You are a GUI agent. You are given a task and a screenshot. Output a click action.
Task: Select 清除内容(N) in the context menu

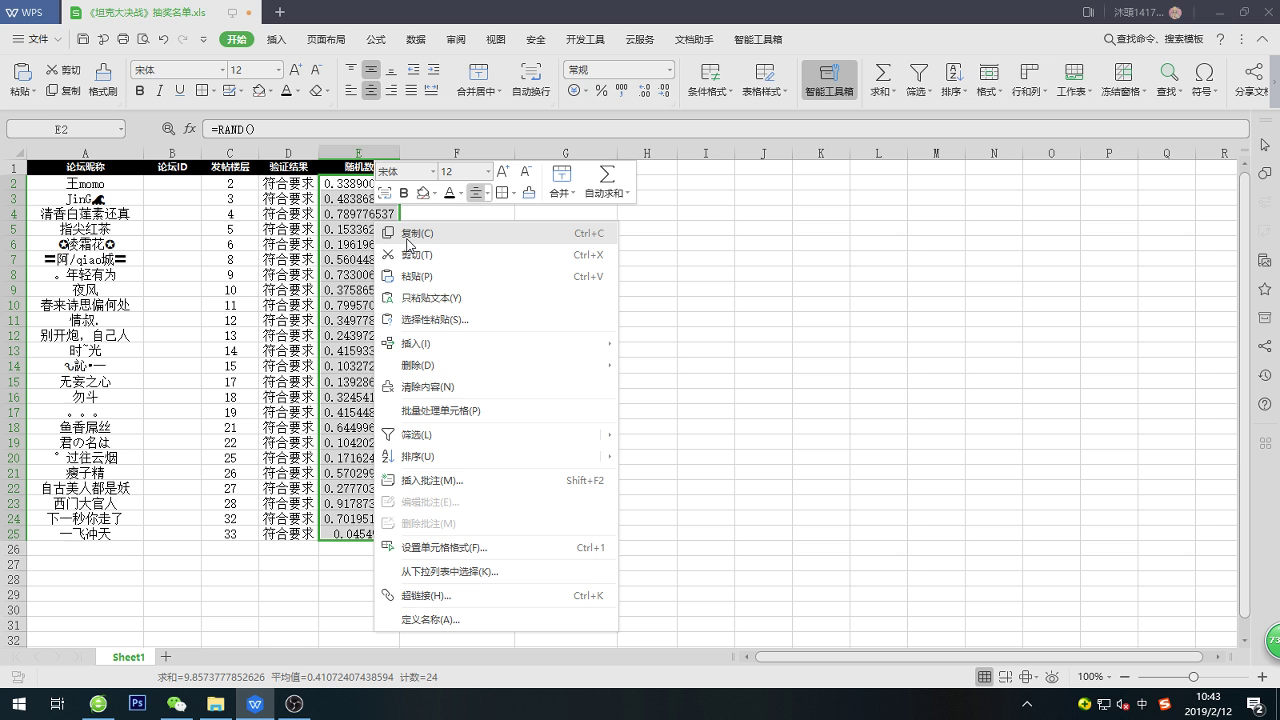tap(427, 387)
